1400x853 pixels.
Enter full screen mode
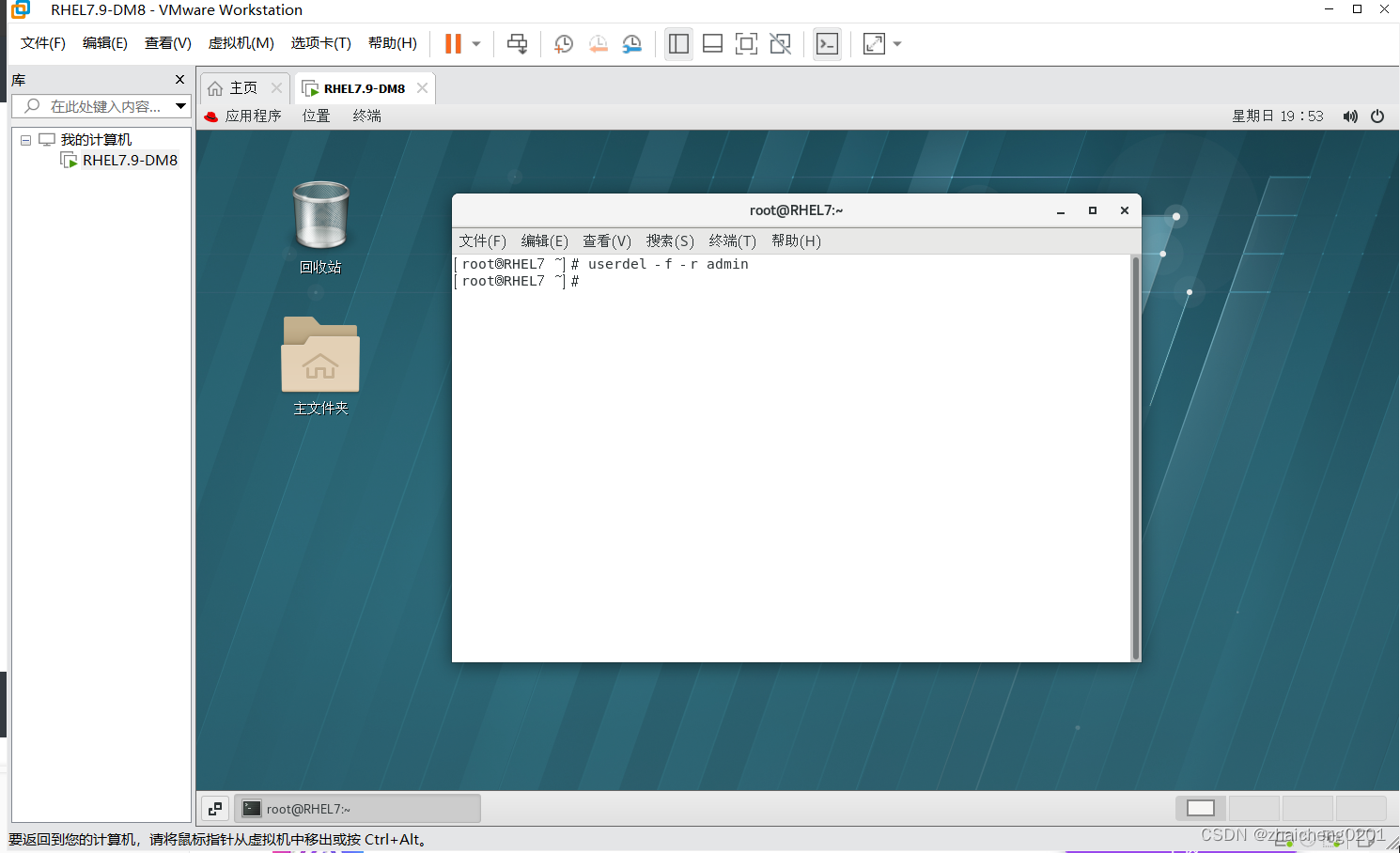coord(746,43)
